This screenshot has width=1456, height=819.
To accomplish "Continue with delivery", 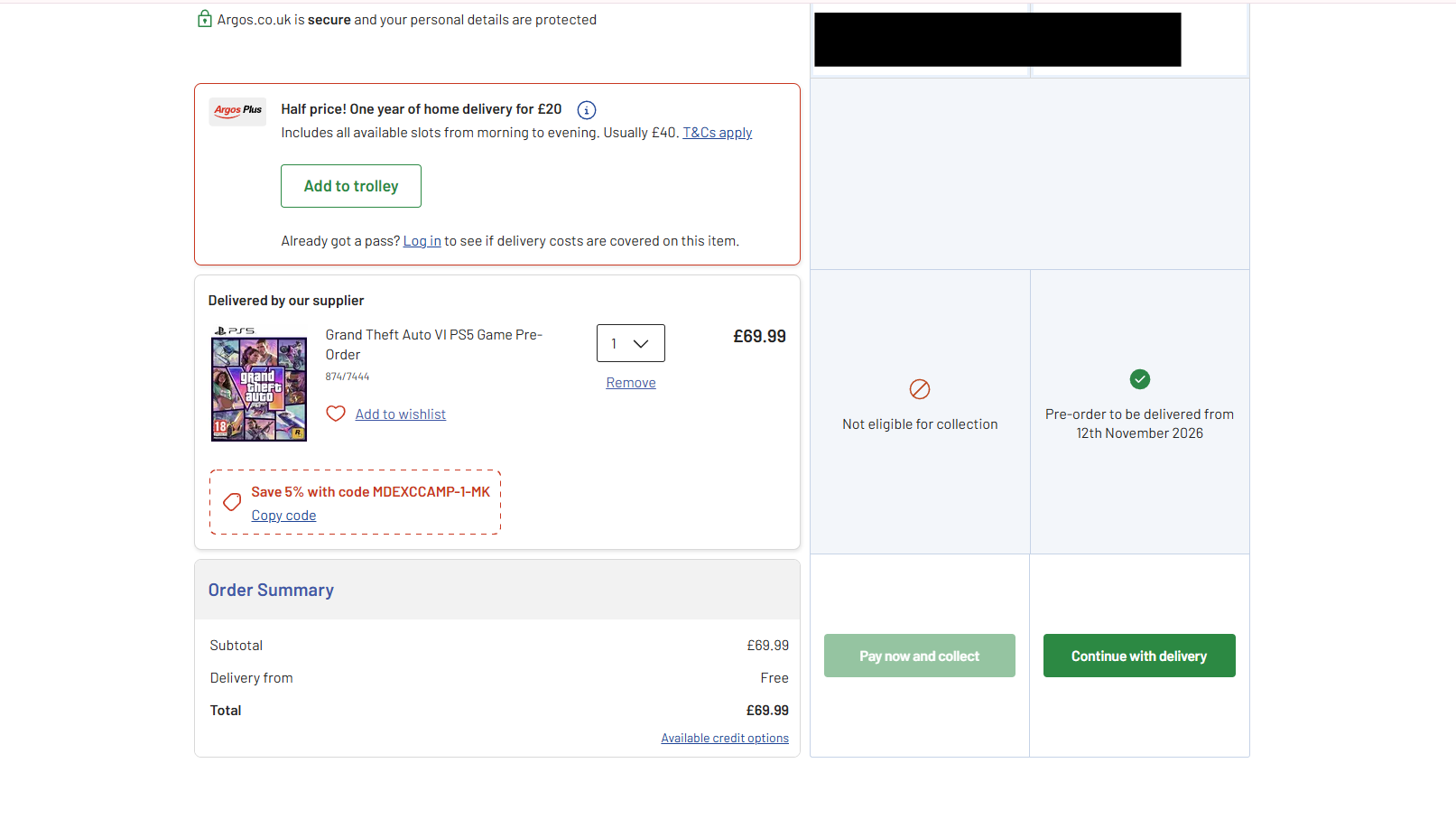I will (1139, 656).
